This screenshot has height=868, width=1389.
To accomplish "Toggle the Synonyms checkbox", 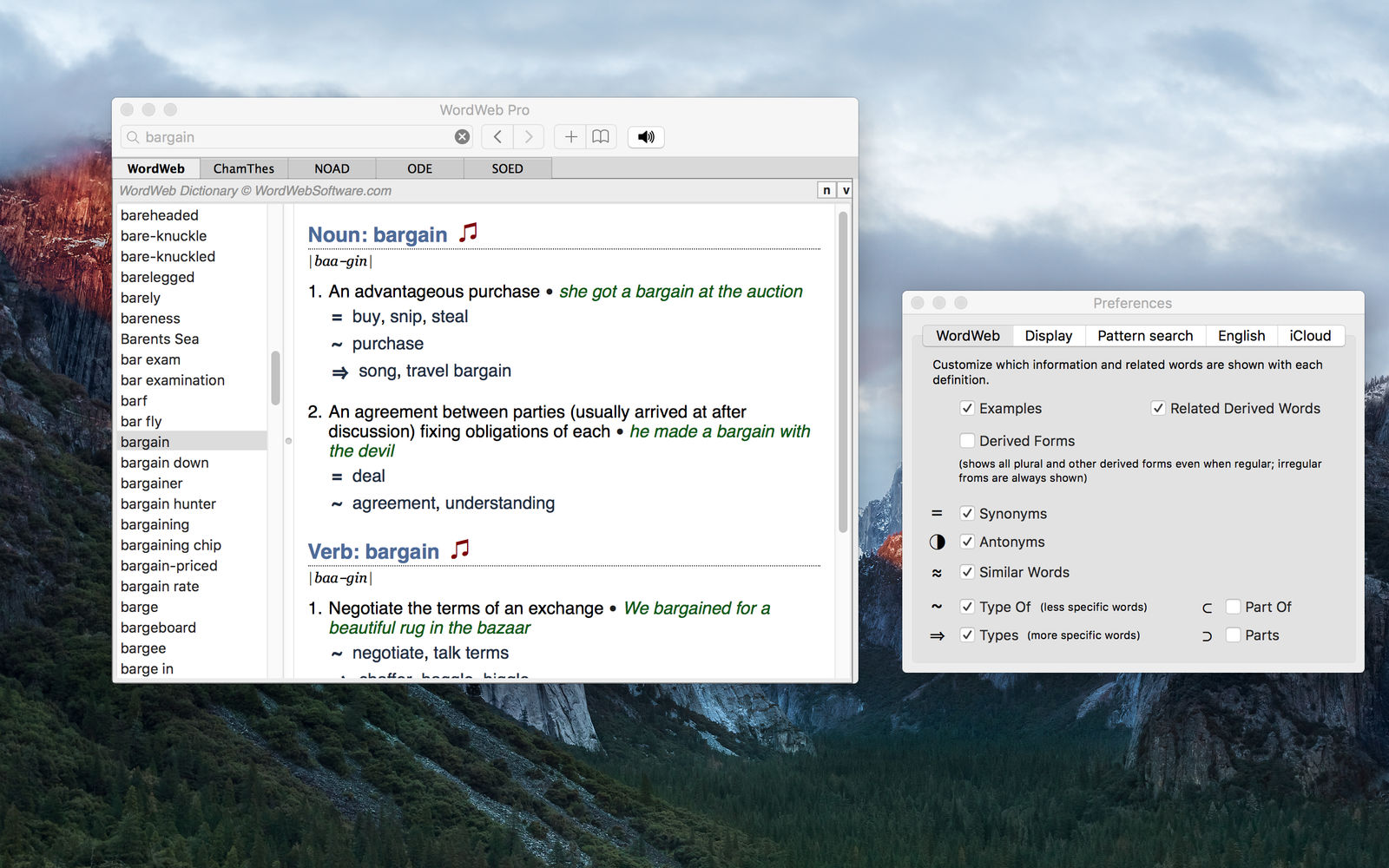I will pos(967,514).
